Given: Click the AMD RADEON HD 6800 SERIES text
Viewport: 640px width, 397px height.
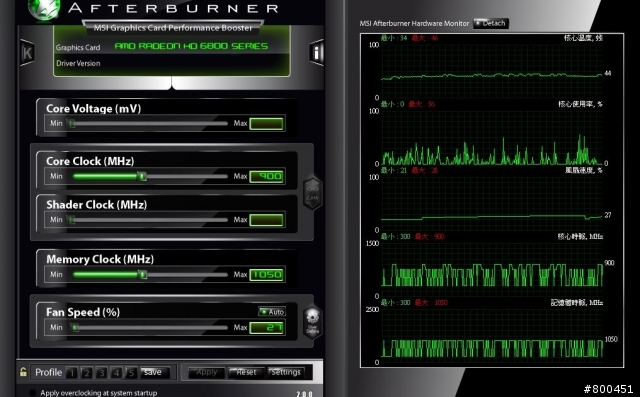Looking at the screenshot, I should 191,46.
